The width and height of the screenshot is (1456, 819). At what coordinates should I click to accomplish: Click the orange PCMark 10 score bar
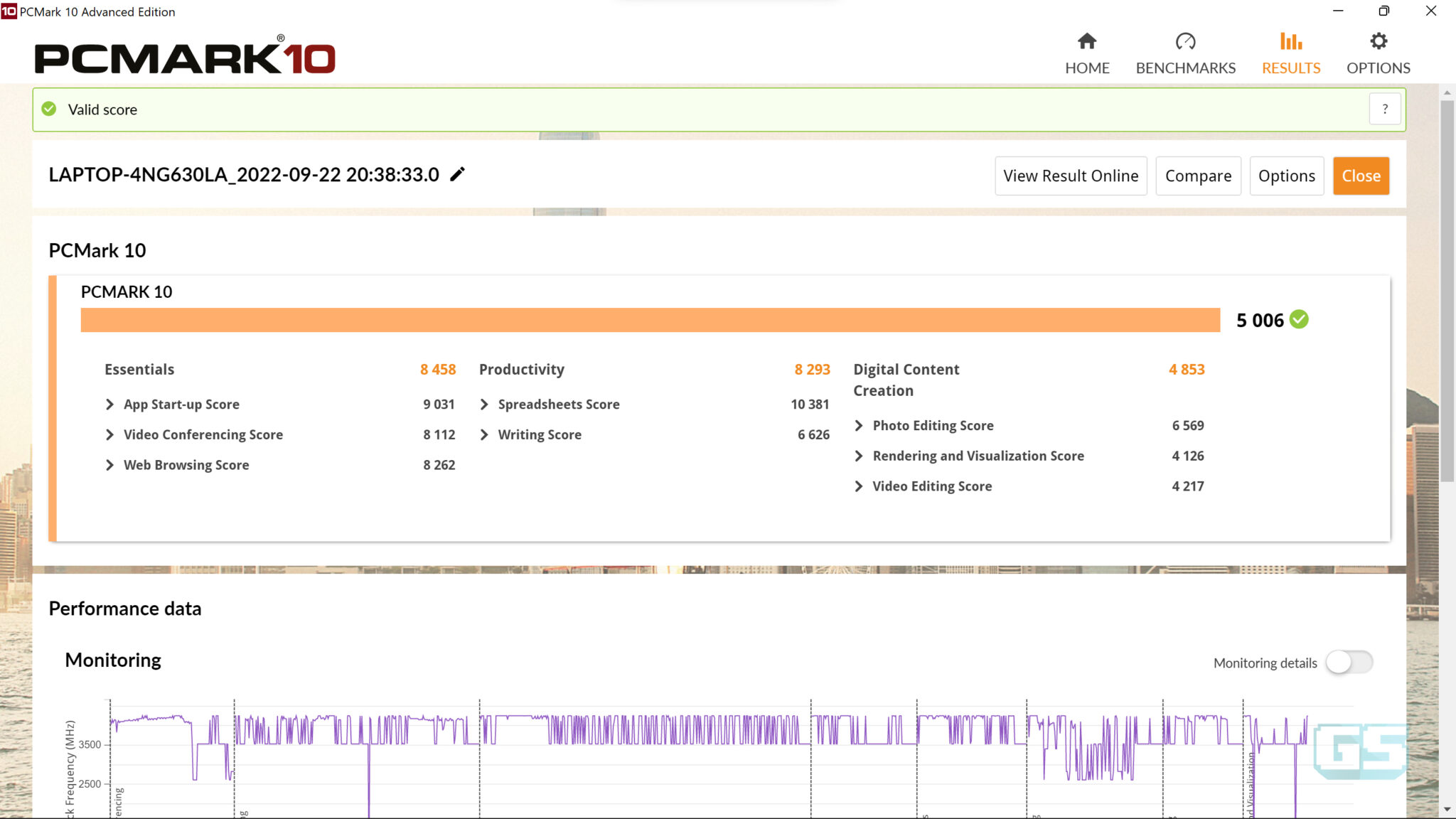click(x=650, y=320)
